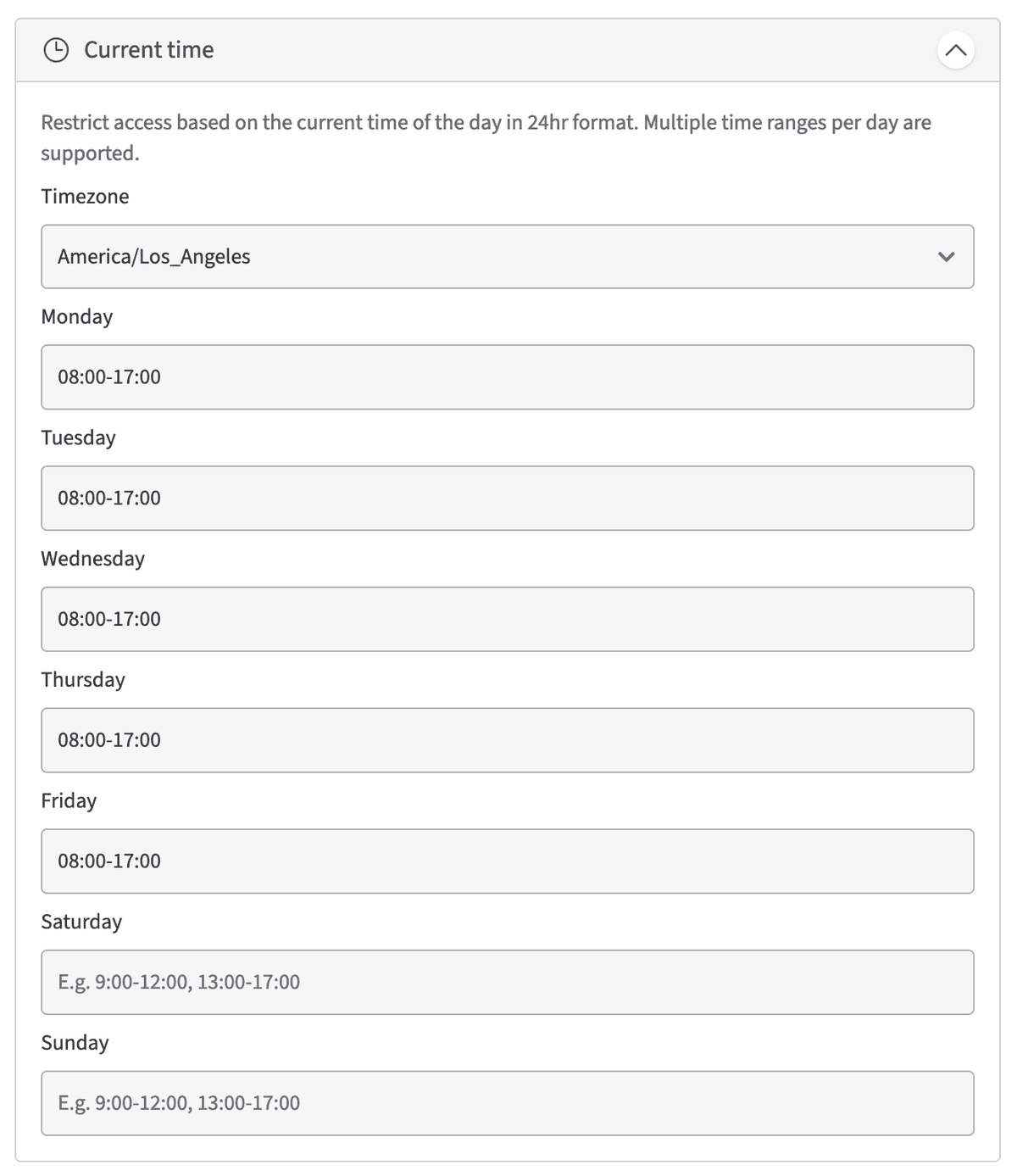Click the Sunday label
The height and width of the screenshot is (1176, 1017).
pos(75,1043)
